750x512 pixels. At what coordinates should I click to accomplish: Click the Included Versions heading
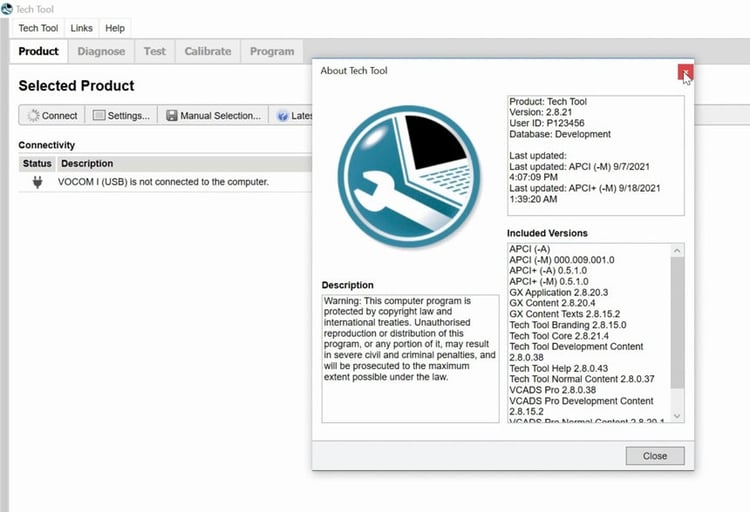pyautogui.click(x=547, y=233)
